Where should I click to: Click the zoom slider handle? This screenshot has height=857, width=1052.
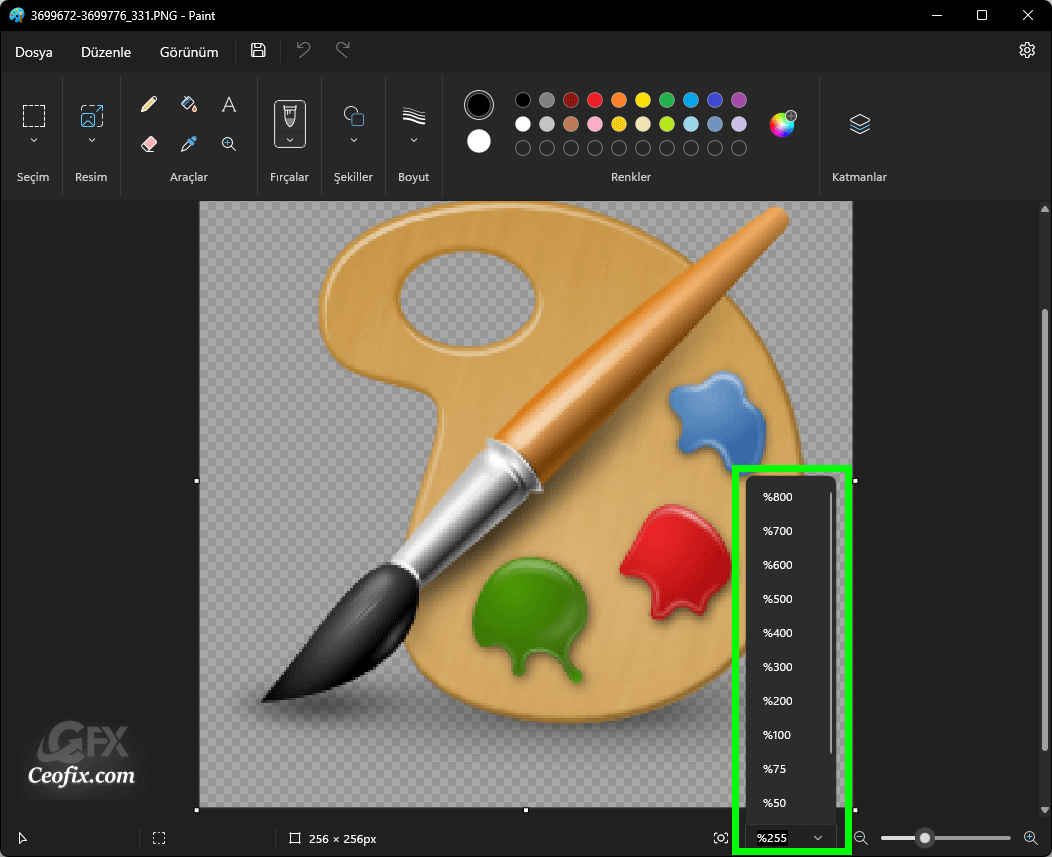click(925, 838)
